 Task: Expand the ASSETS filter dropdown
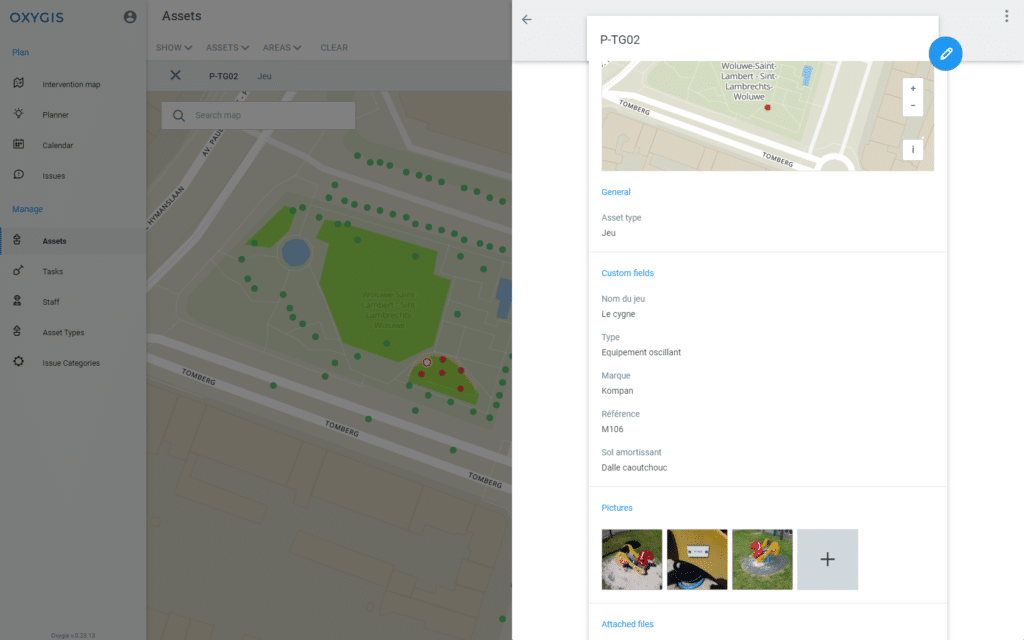tap(227, 48)
